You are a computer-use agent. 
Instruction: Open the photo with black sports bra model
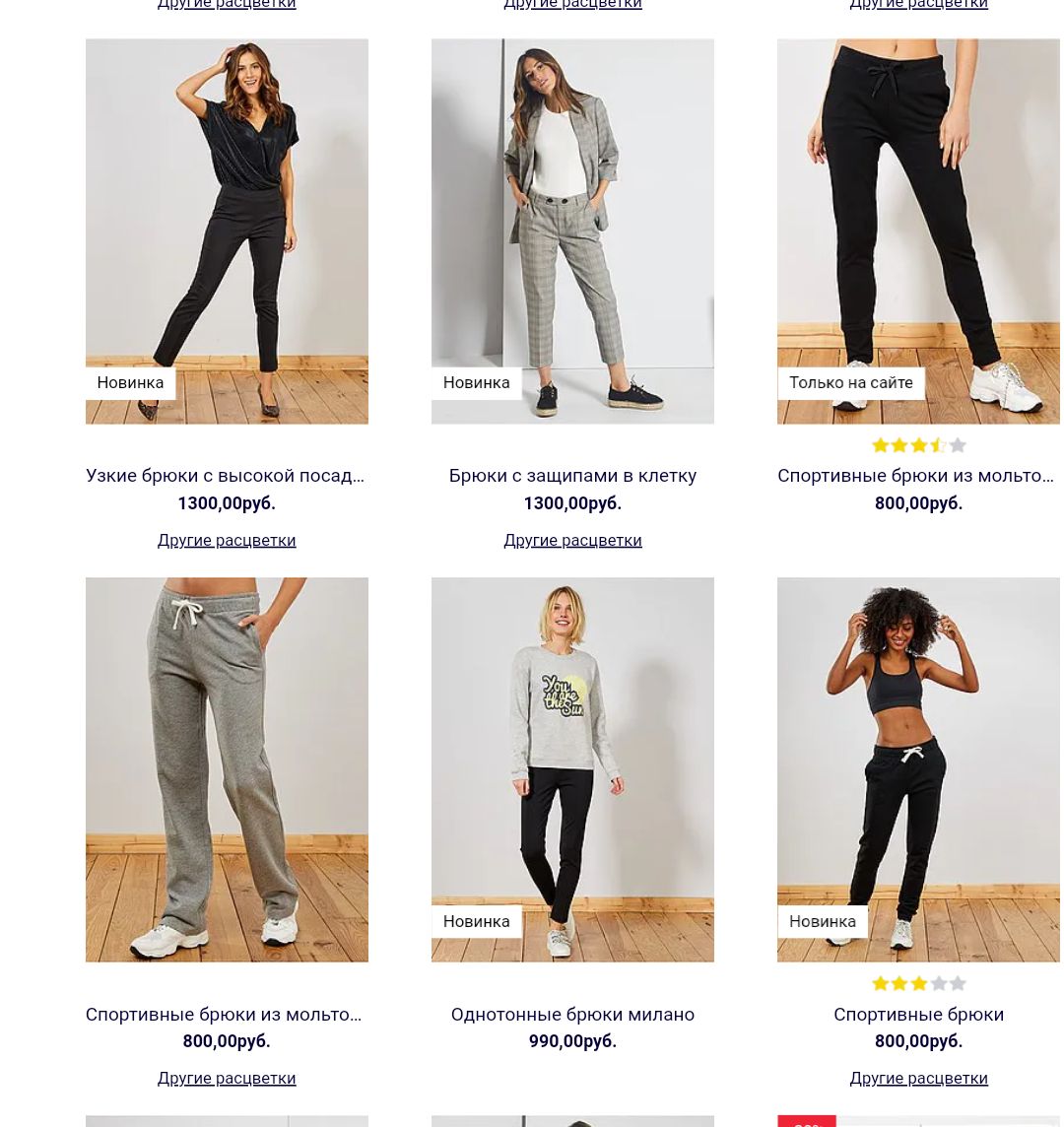(x=918, y=769)
